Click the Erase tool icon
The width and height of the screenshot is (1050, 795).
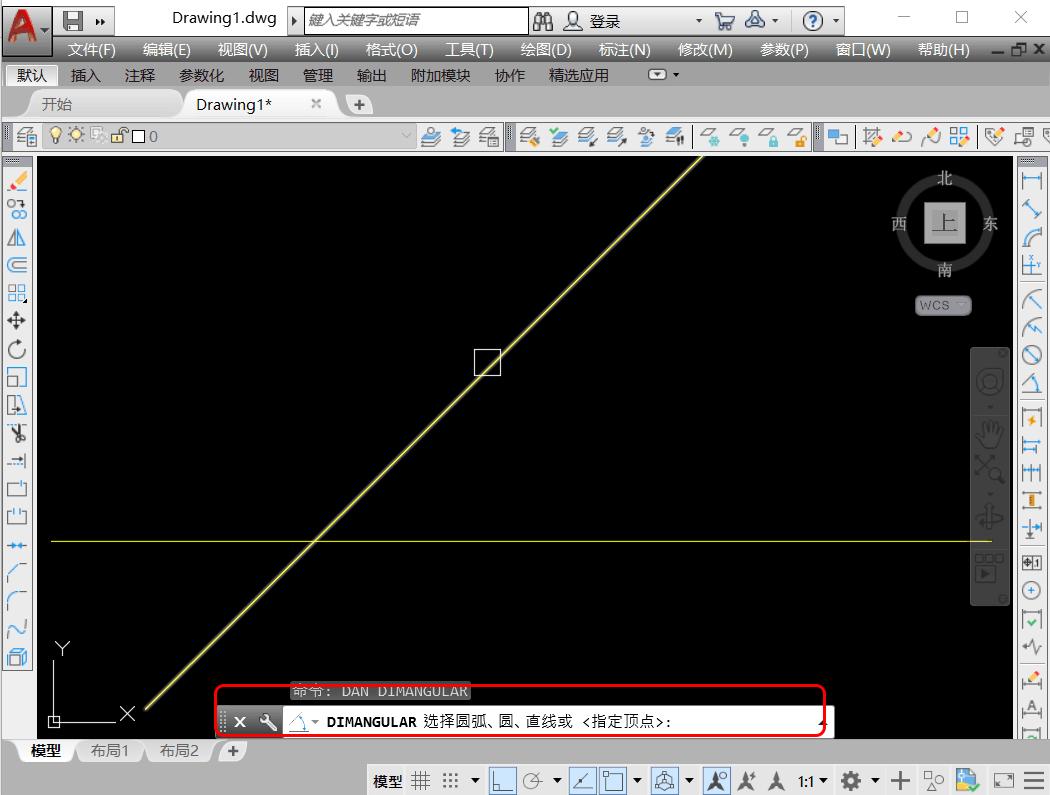(17, 181)
